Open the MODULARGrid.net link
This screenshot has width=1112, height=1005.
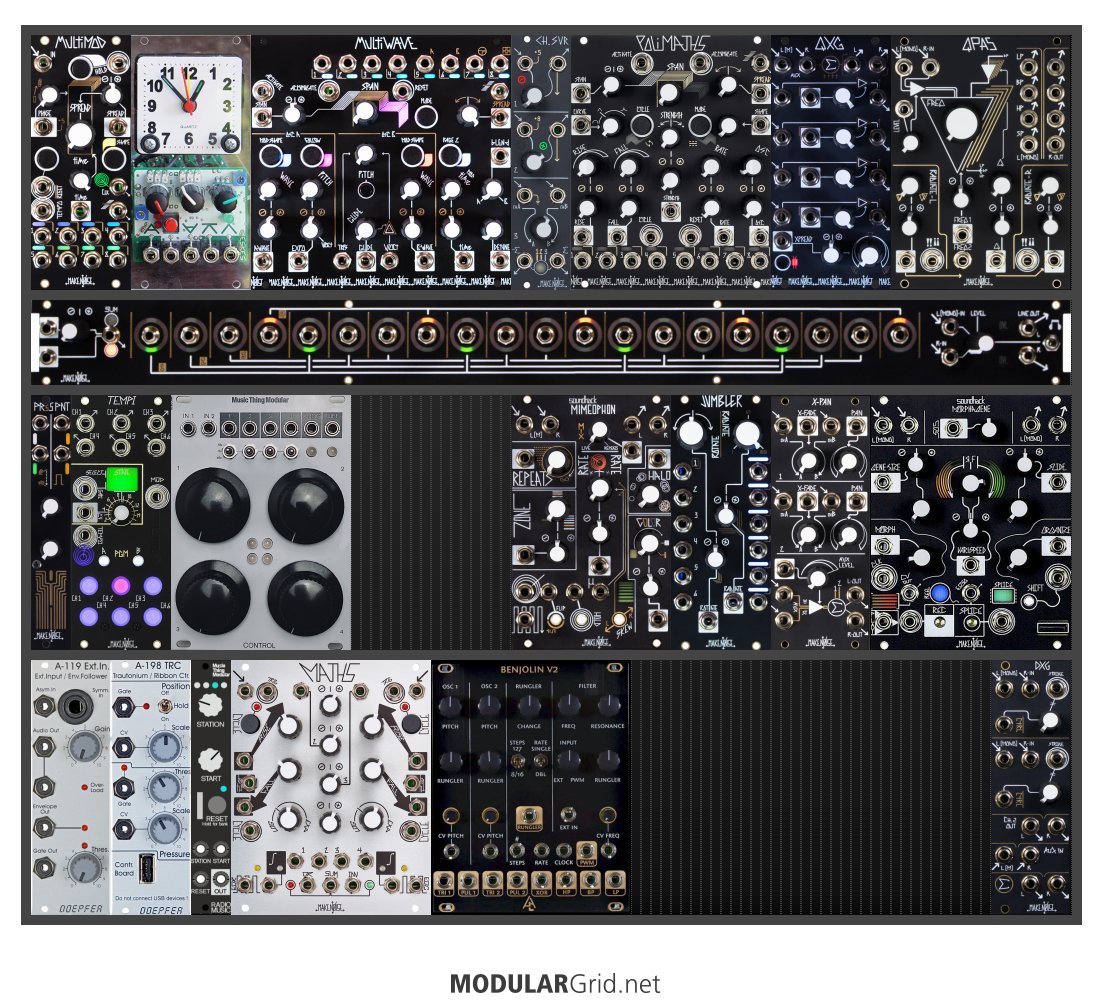(555, 984)
